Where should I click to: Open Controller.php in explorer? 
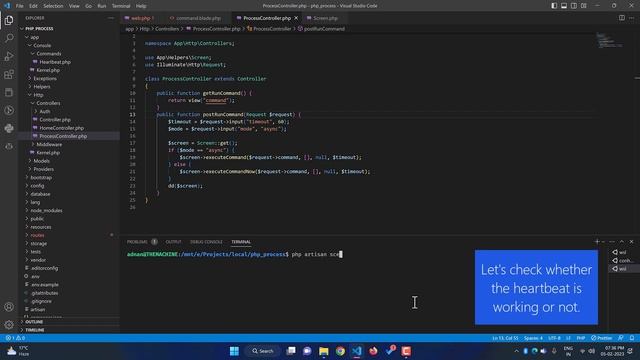(x=55, y=120)
